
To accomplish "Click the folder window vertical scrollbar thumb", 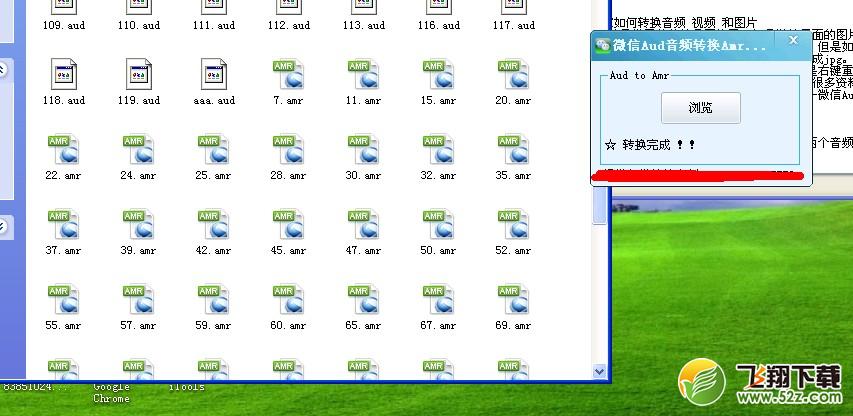I will click(x=599, y=204).
